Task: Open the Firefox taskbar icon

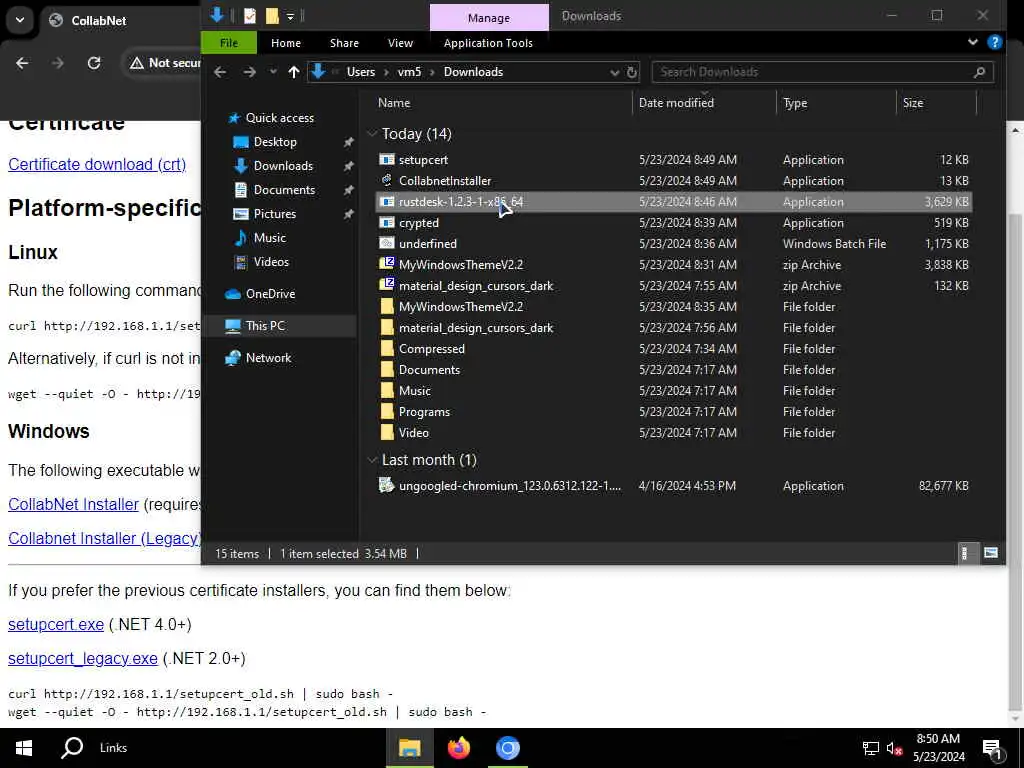Action: [x=458, y=748]
